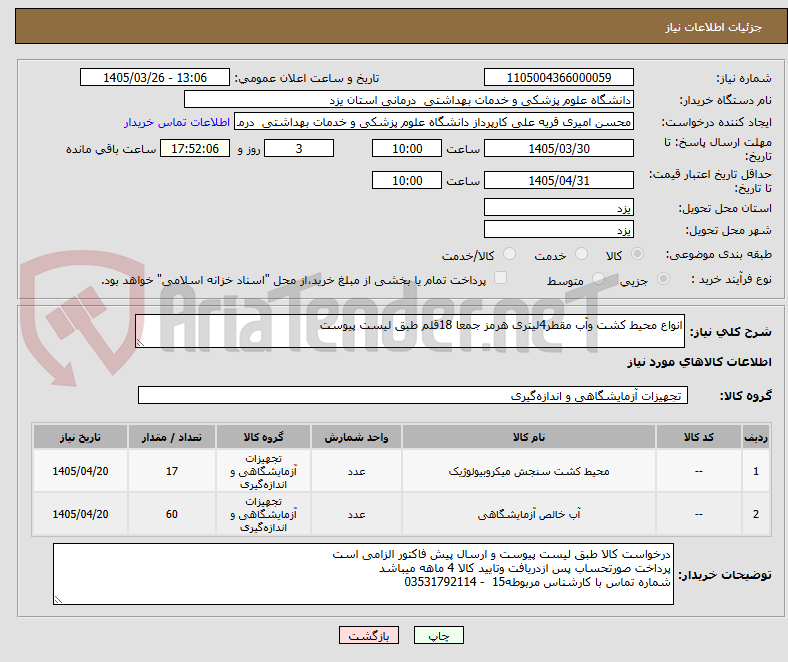The height and width of the screenshot is (662, 788).
Task: Open اطلاعات تماس خریدار contact link
Action: click(x=177, y=122)
